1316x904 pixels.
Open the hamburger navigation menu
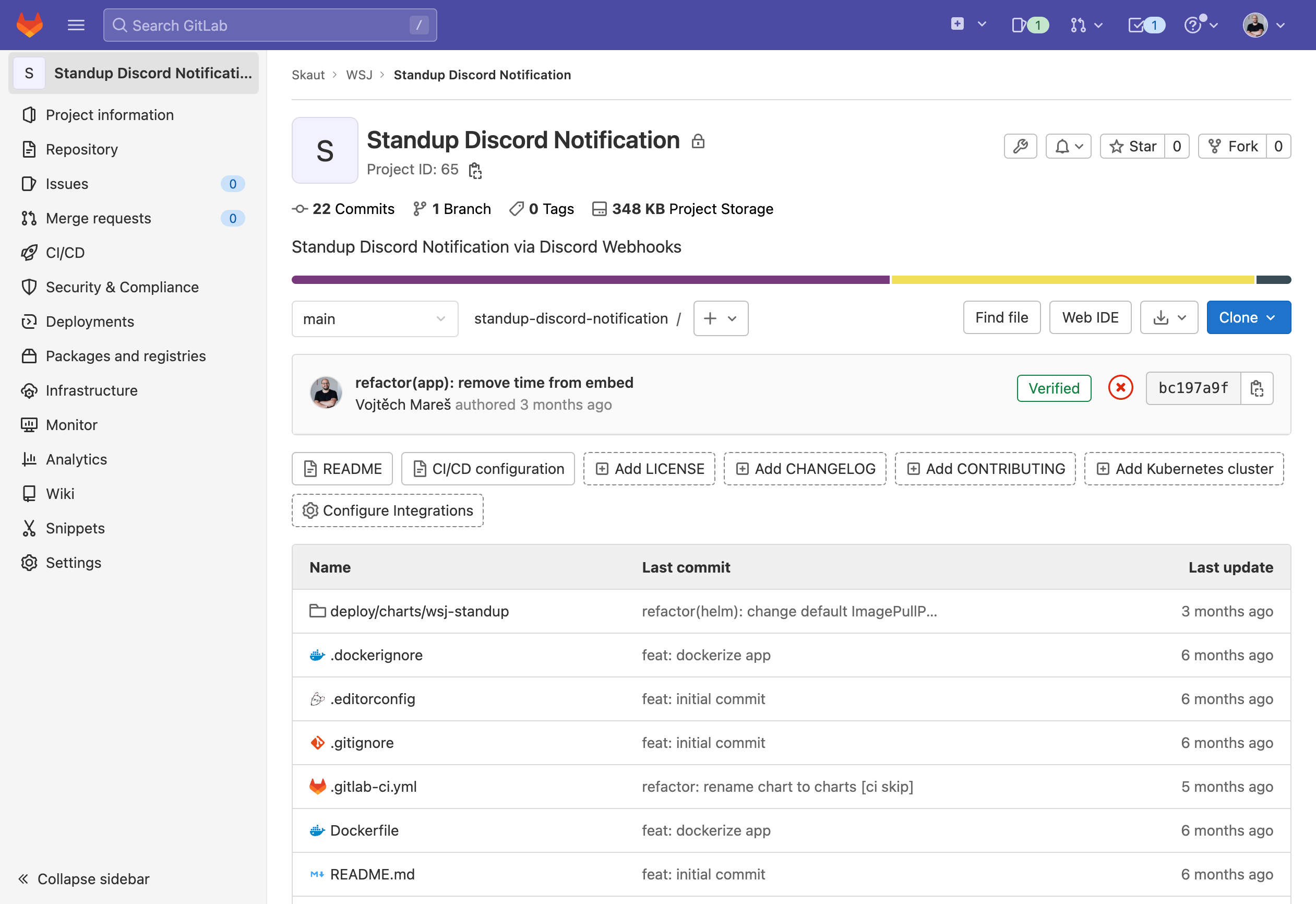tap(76, 25)
